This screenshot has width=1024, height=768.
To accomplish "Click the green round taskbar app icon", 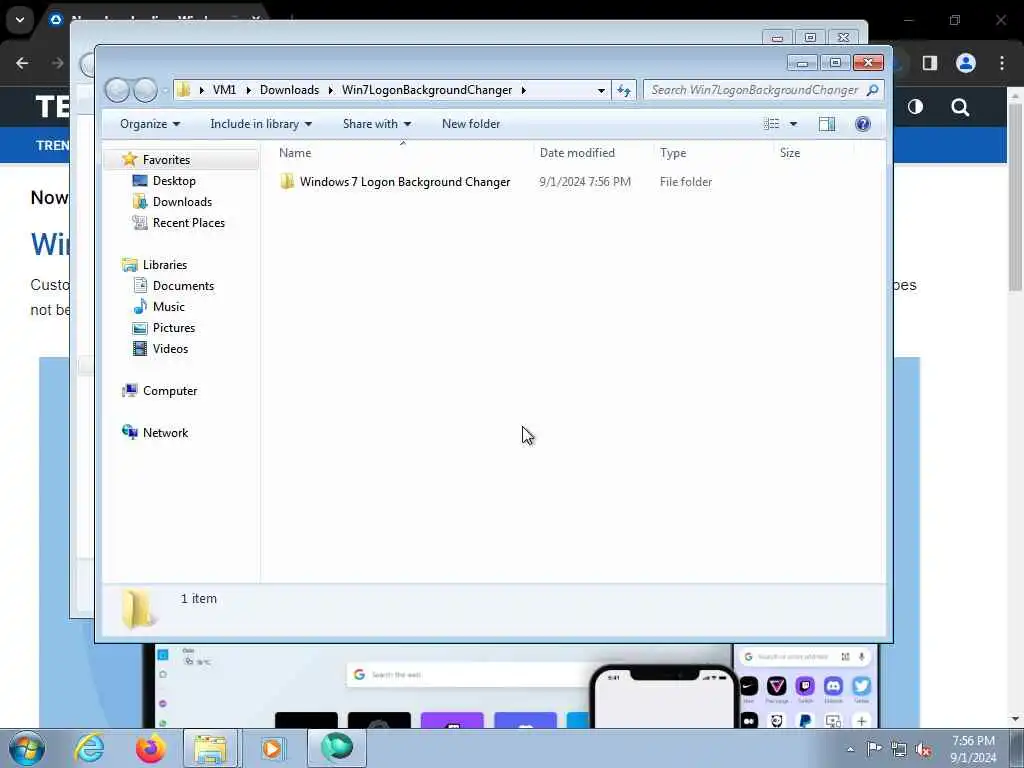I will (x=336, y=748).
